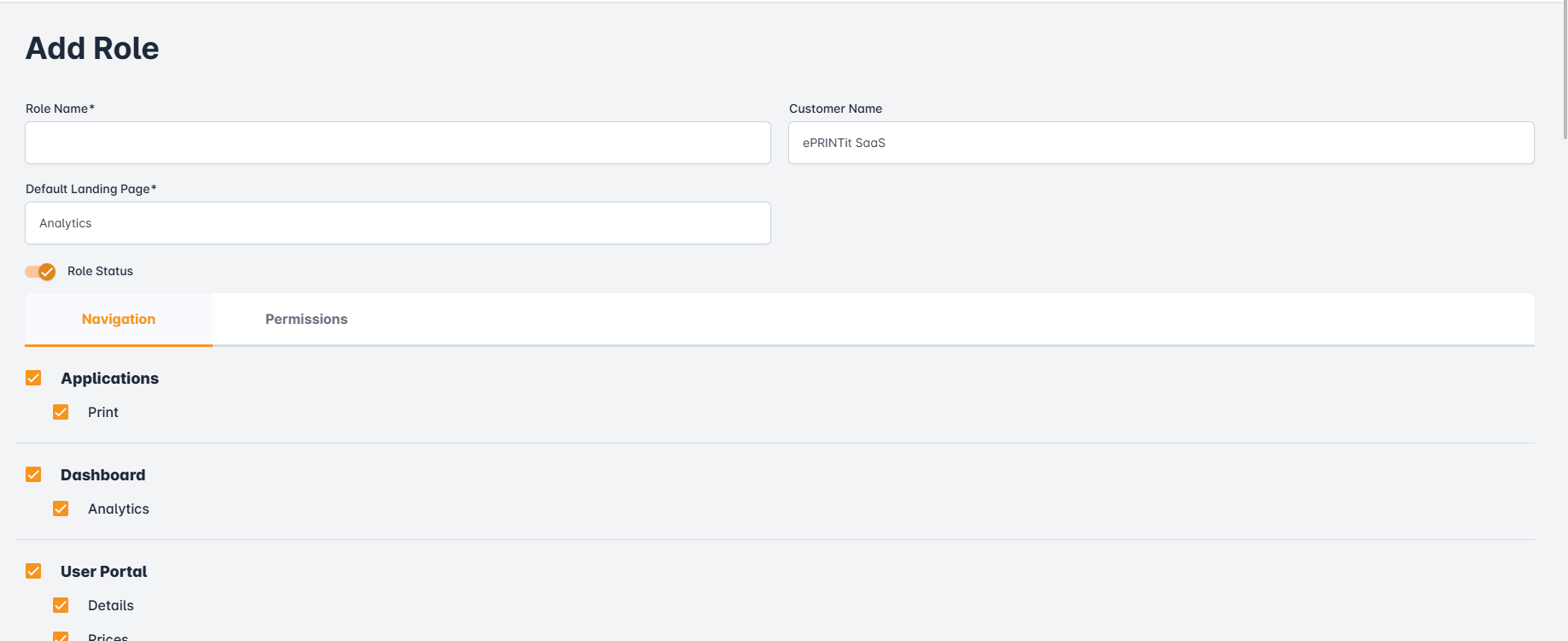Image resolution: width=1568 pixels, height=641 pixels.
Task: Uncheck the Print checkbox
Action: 61,412
